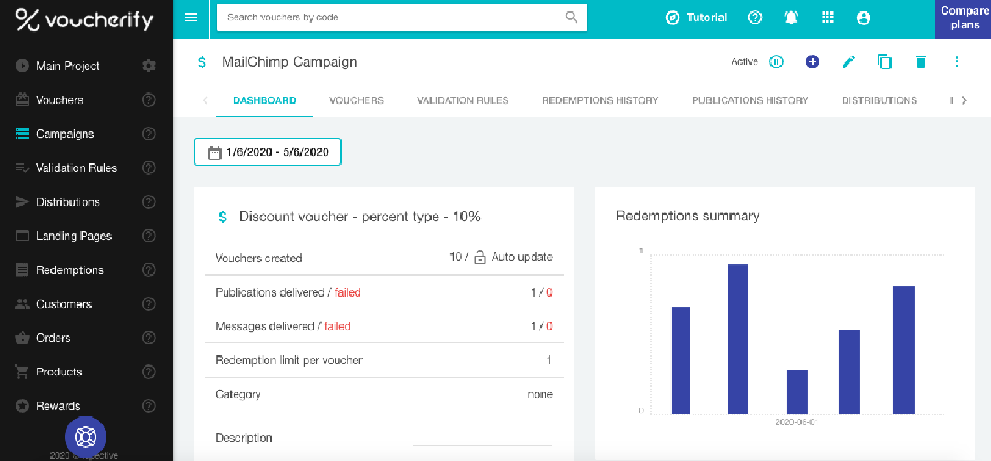The height and width of the screenshot is (461, 991).
Task: Show more tabs with right chevron
Action: (x=964, y=100)
